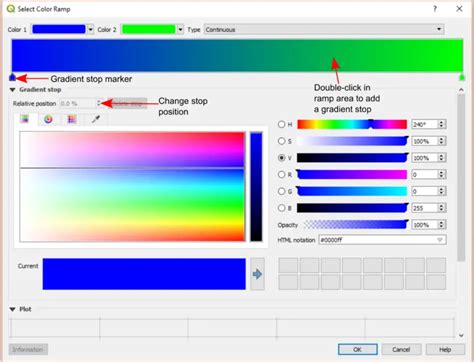474x362 pixels.
Task: Click the help question mark icon
Action: [435, 9]
